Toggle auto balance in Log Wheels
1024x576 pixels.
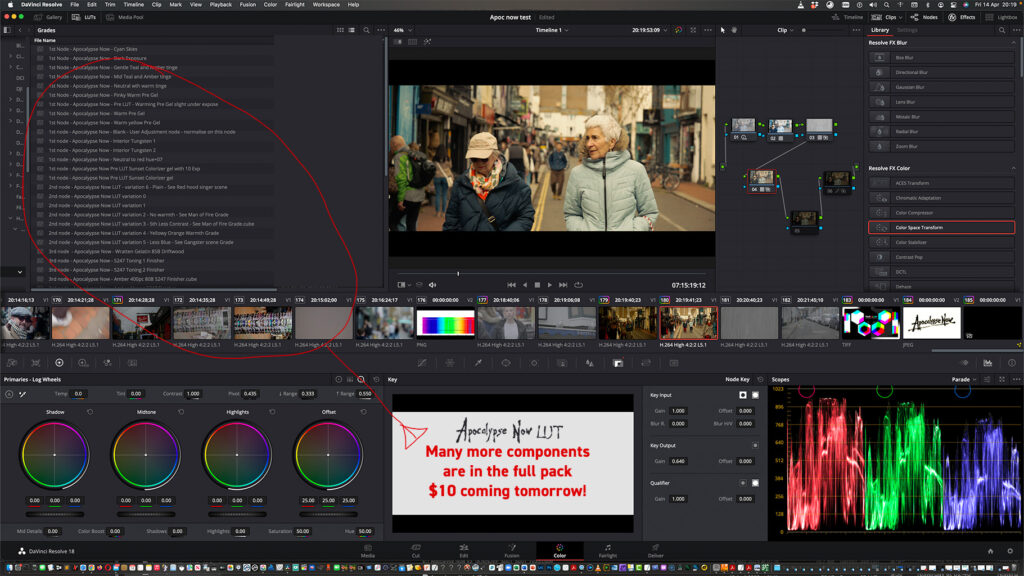9,394
